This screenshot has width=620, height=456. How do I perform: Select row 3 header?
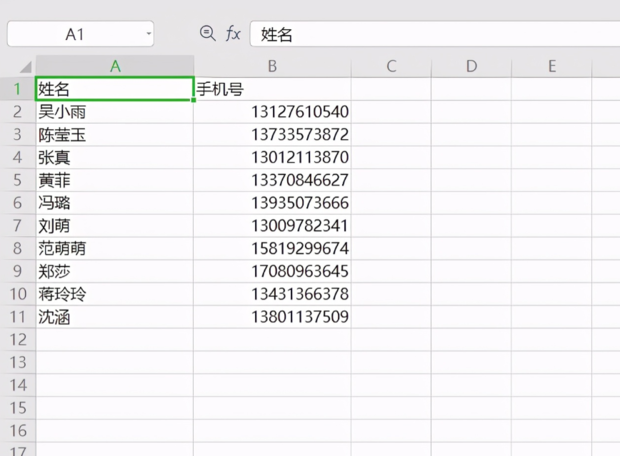pyautogui.click(x=18, y=134)
